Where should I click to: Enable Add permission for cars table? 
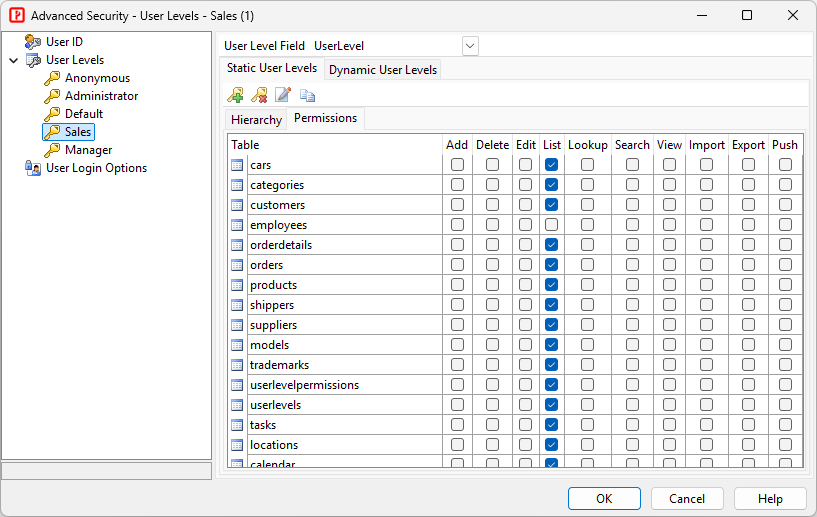[x=457, y=165]
